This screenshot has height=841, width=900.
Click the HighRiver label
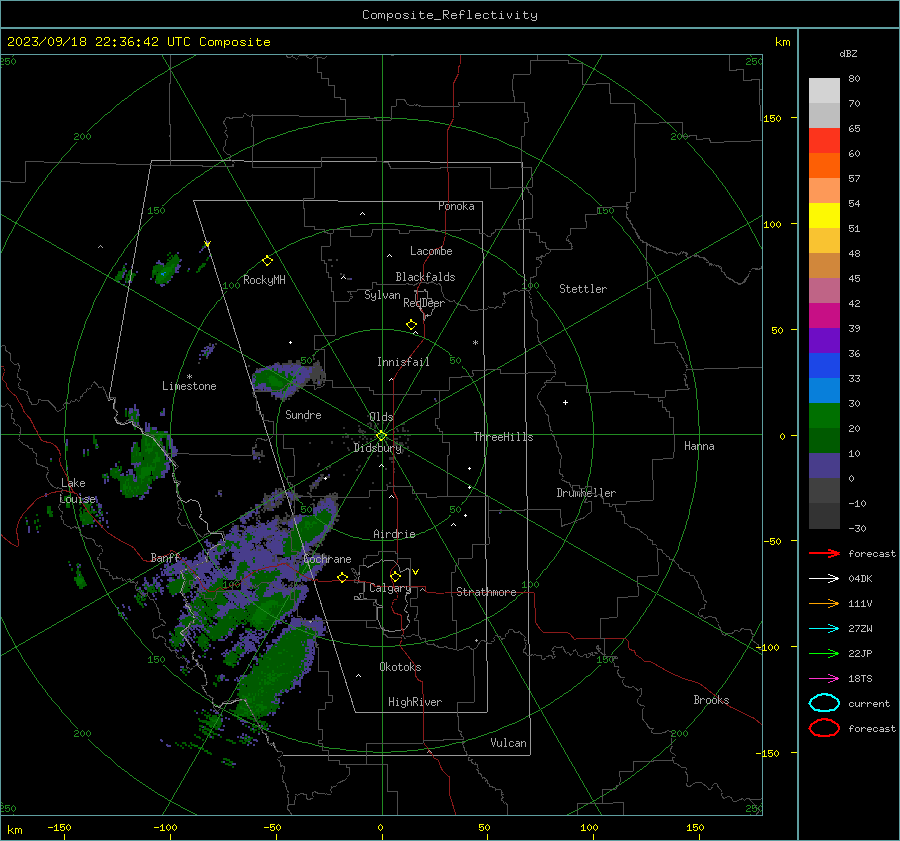(x=415, y=702)
